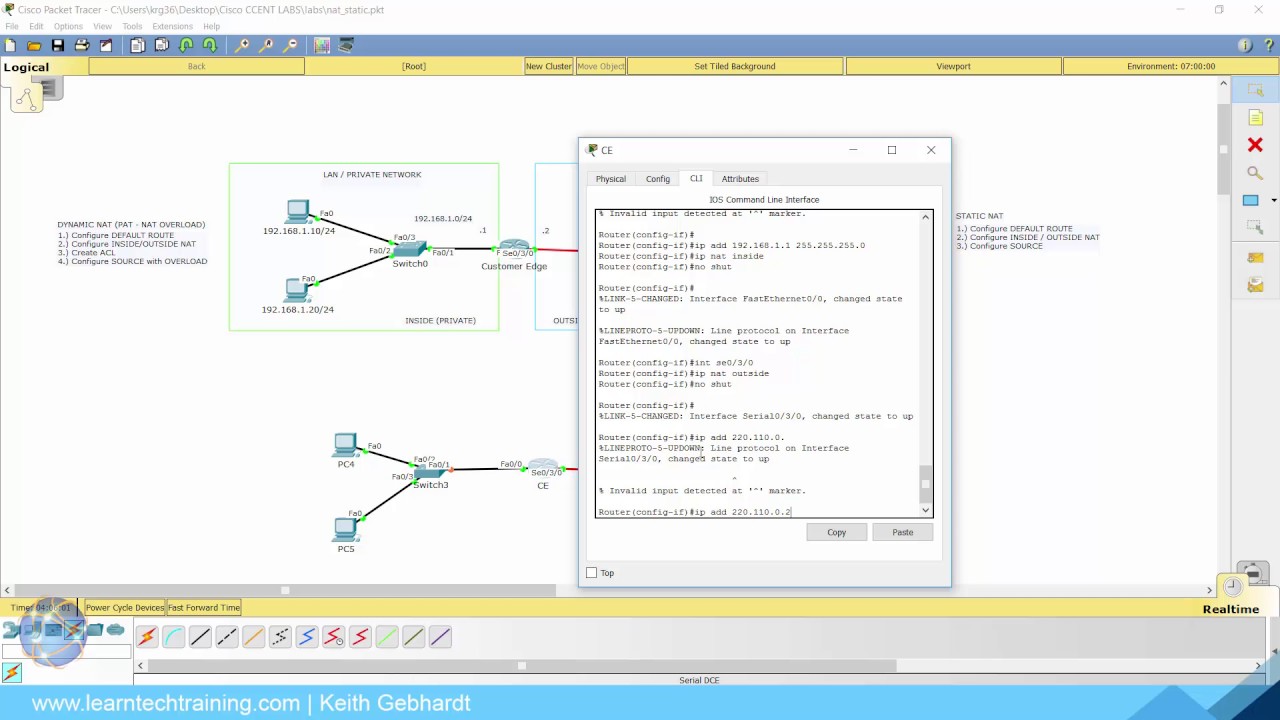Click the Logical workspace tab

pyautogui.click(x=26, y=67)
